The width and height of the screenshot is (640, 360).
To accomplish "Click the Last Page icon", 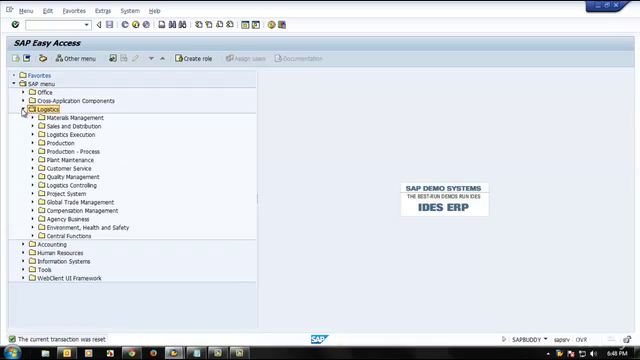I will point(230,25).
